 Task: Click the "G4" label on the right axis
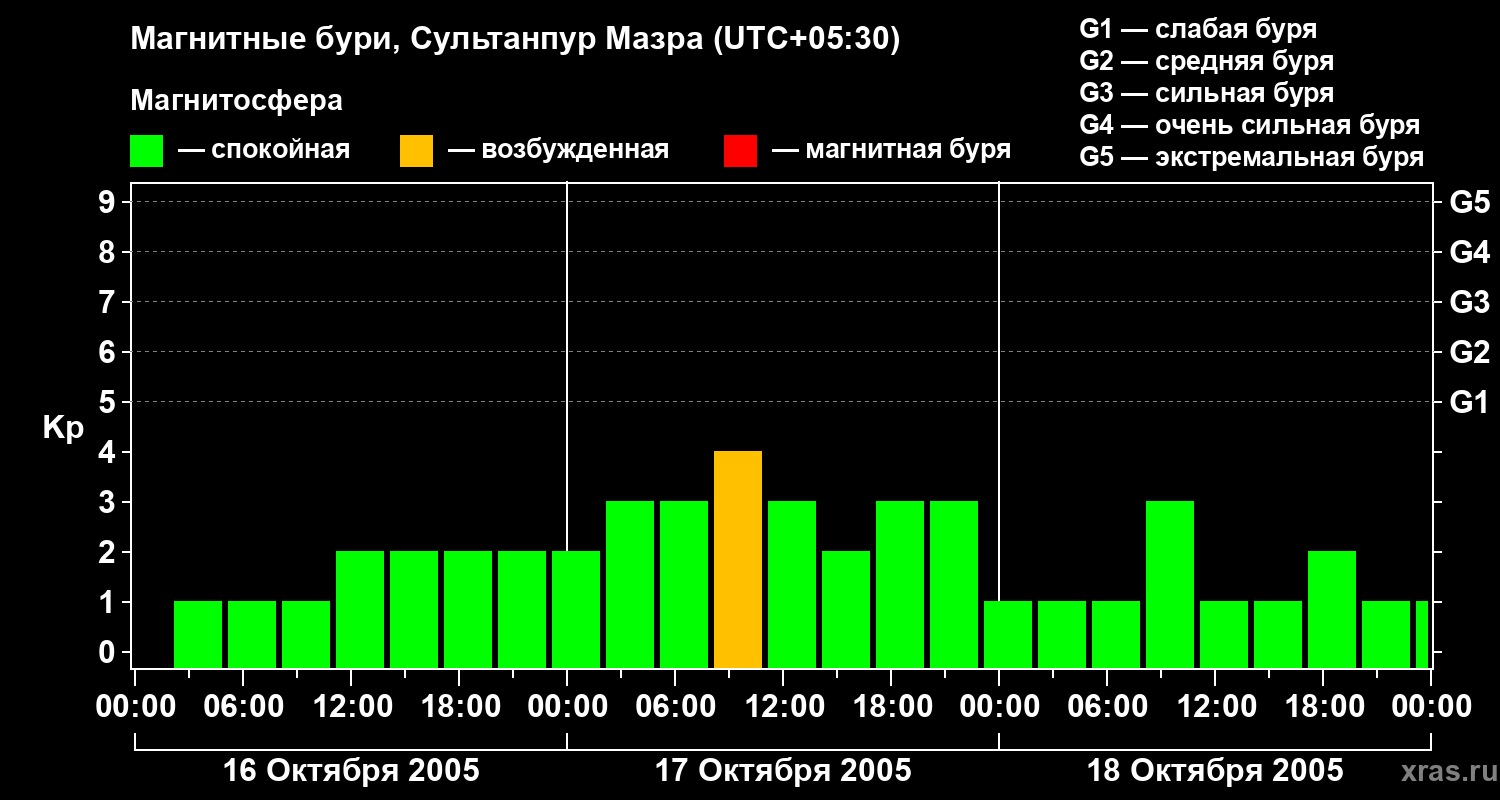(1469, 252)
